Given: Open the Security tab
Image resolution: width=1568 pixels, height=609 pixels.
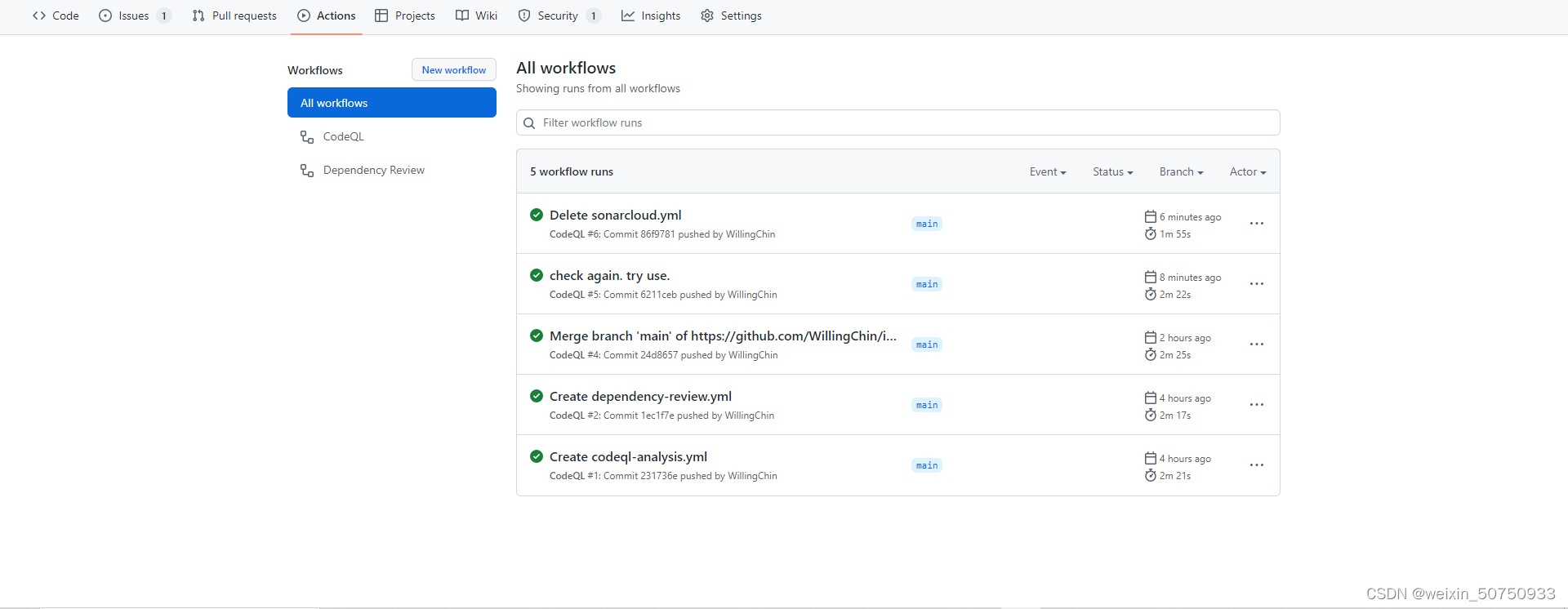Looking at the screenshot, I should pyautogui.click(x=559, y=16).
